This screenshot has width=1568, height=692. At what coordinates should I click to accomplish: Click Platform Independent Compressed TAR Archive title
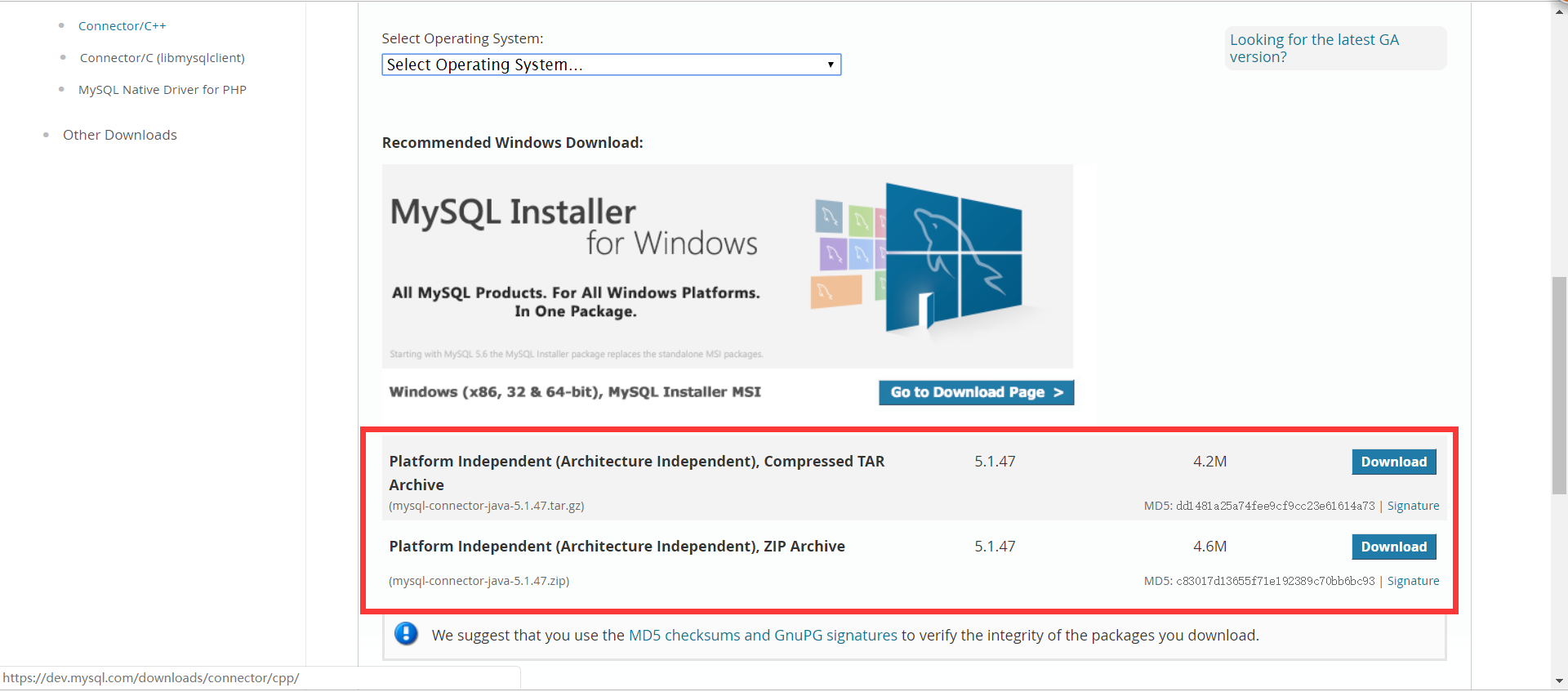[x=637, y=473]
